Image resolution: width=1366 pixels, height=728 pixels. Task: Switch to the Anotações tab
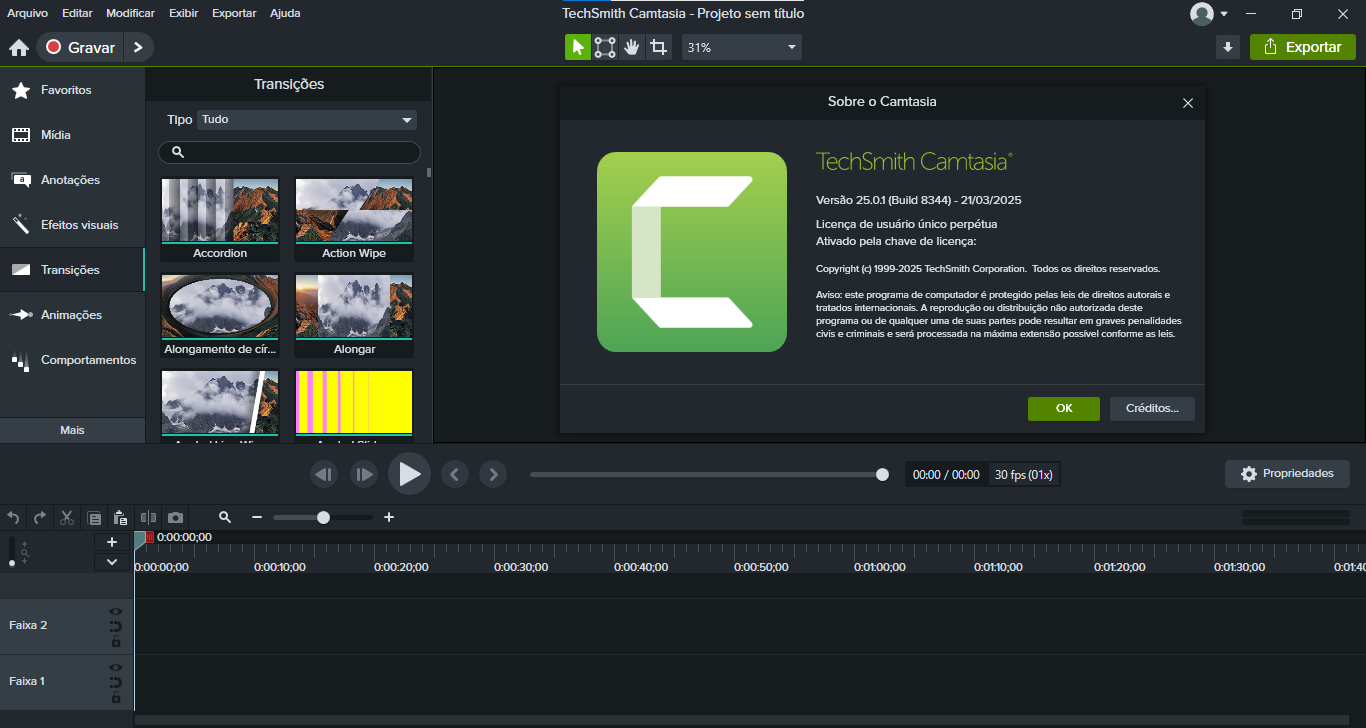[70, 180]
